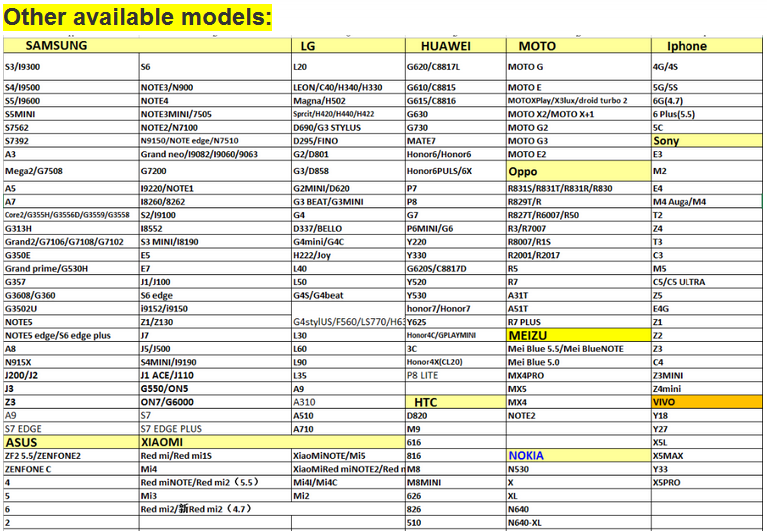Screen dimensions: 767x532
Task: Select Nokia cell "N530"
Action: [x=579, y=469]
